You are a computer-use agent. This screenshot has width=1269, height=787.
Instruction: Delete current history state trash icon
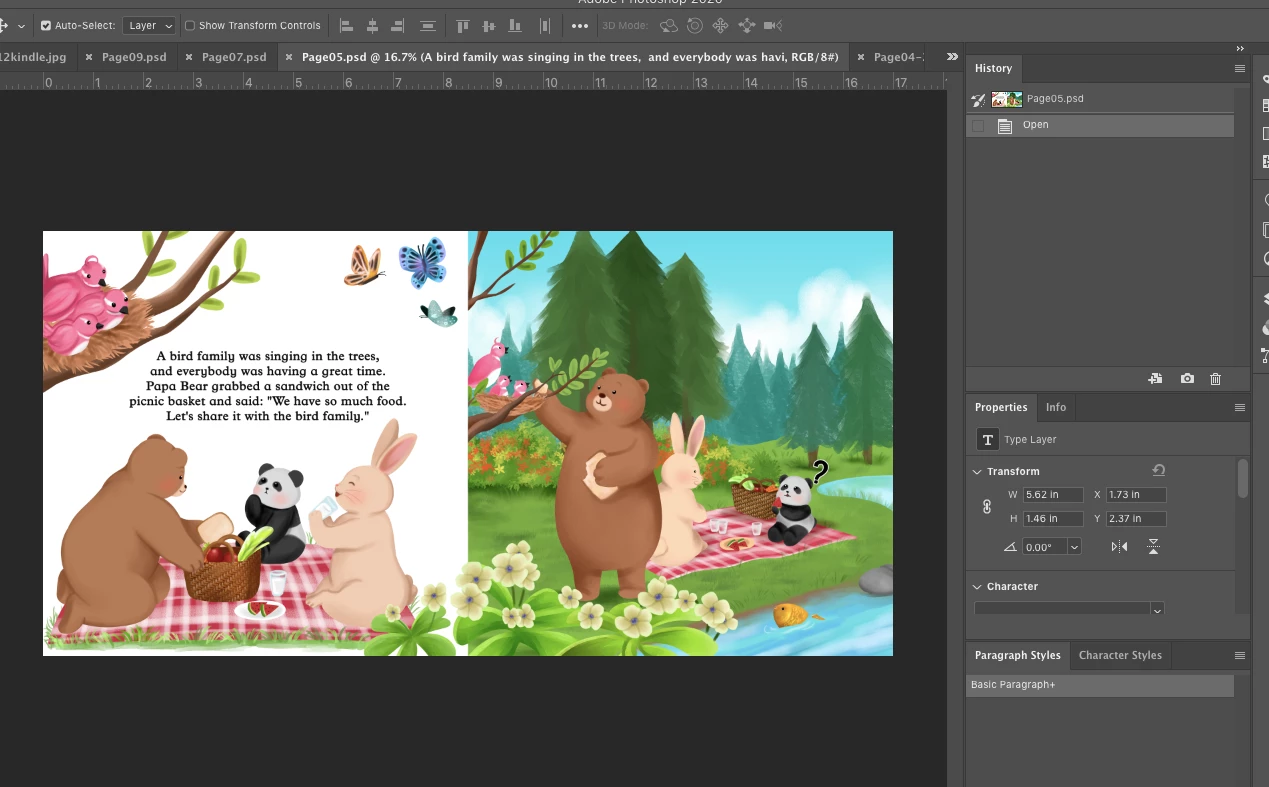click(1216, 379)
